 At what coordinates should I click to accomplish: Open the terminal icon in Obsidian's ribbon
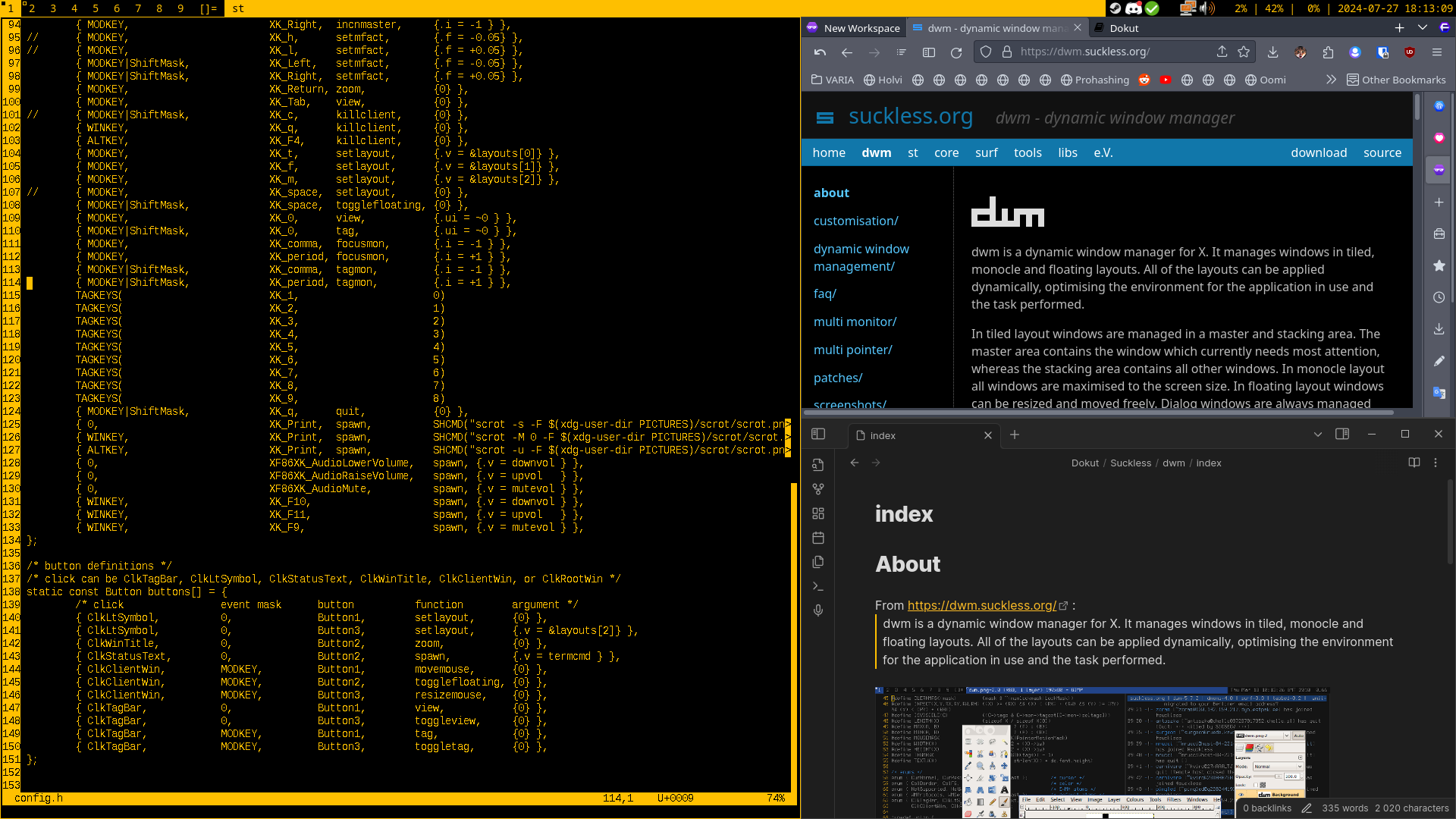coord(818,585)
